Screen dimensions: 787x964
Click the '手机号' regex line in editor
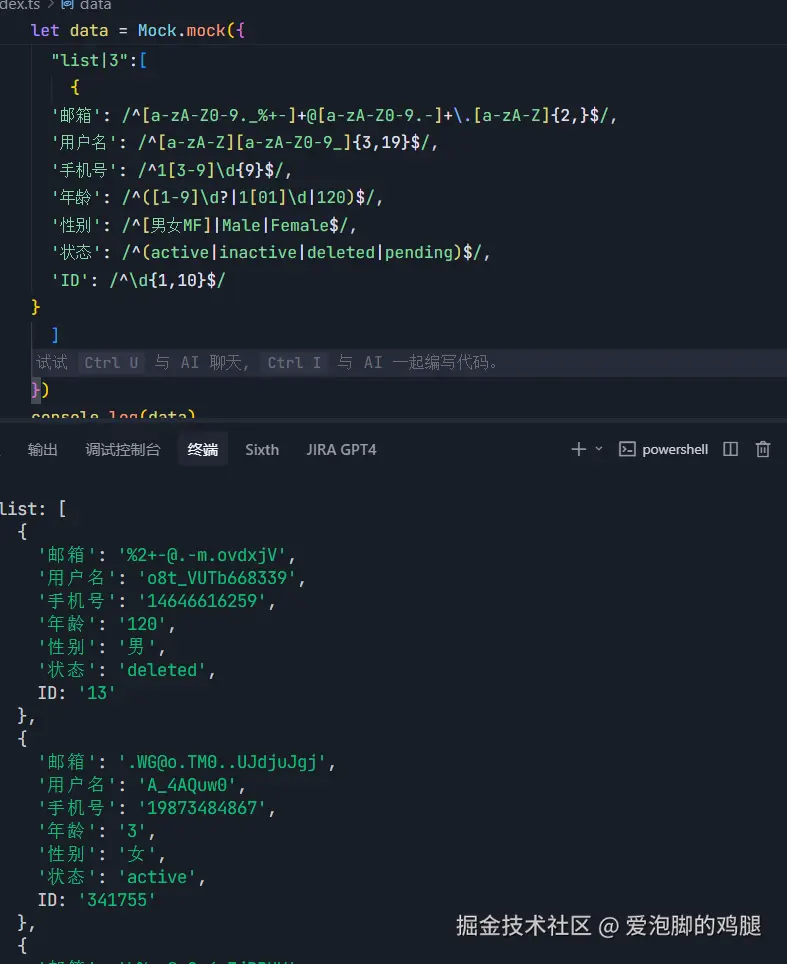pos(172,170)
